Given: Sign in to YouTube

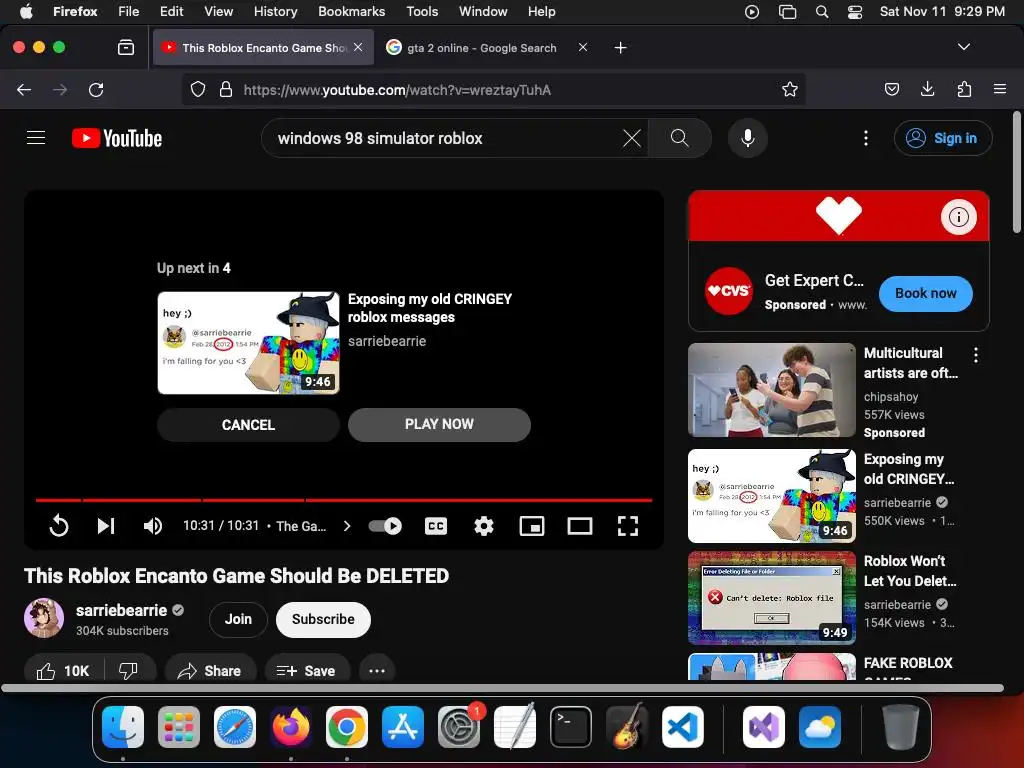Looking at the screenshot, I should [943, 138].
